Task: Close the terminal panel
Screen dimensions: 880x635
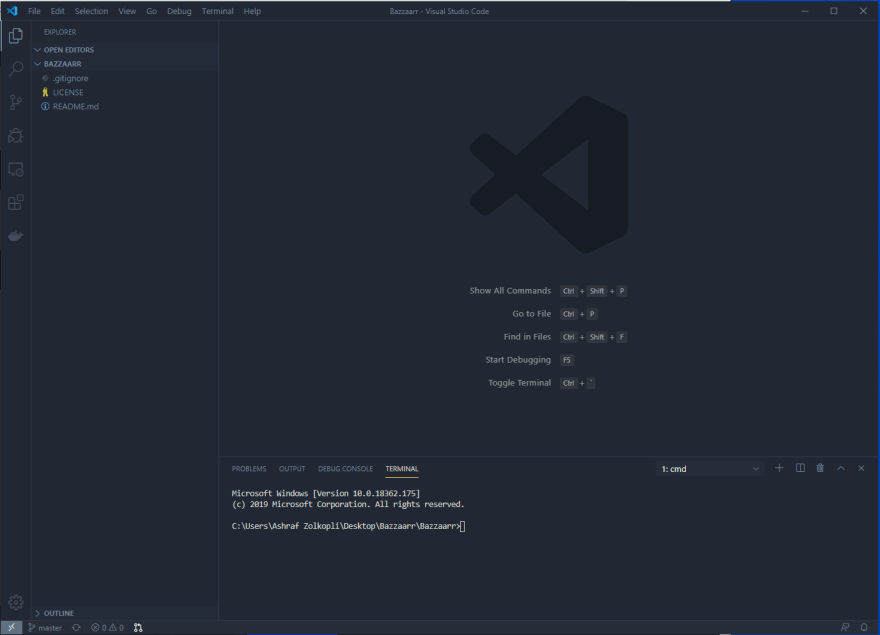Action: point(861,468)
